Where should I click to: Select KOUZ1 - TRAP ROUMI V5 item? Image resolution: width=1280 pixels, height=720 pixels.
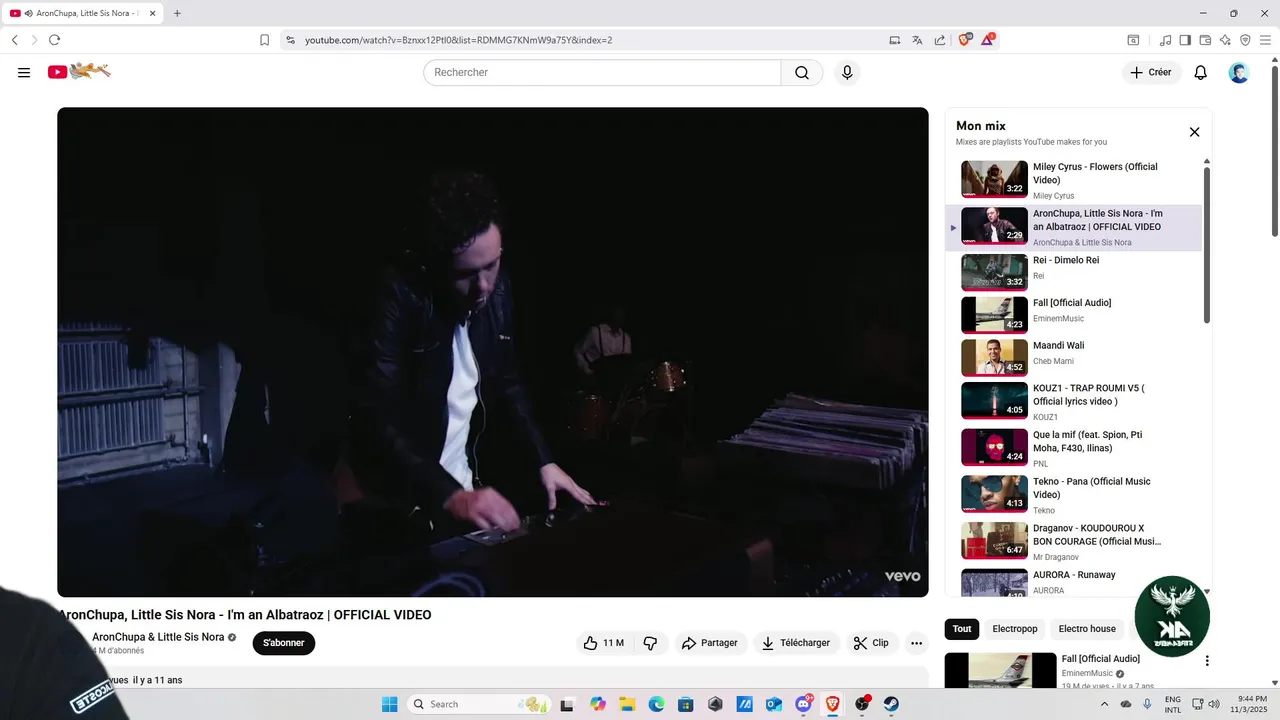pos(1074,401)
